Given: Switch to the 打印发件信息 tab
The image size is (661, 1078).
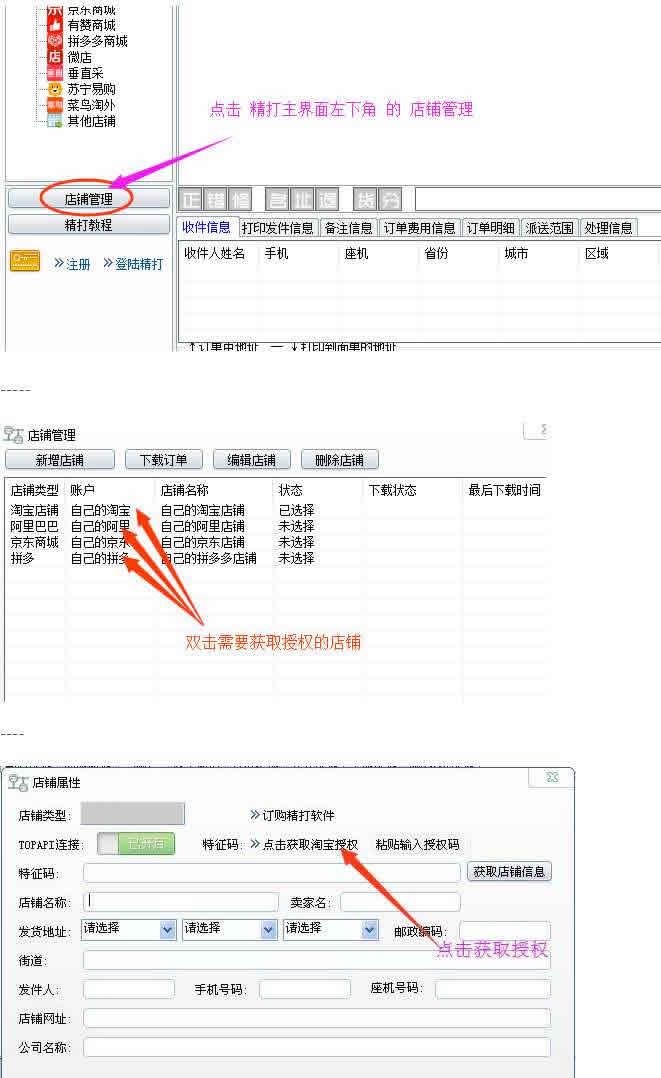Looking at the screenshot, I should [278, 228].
